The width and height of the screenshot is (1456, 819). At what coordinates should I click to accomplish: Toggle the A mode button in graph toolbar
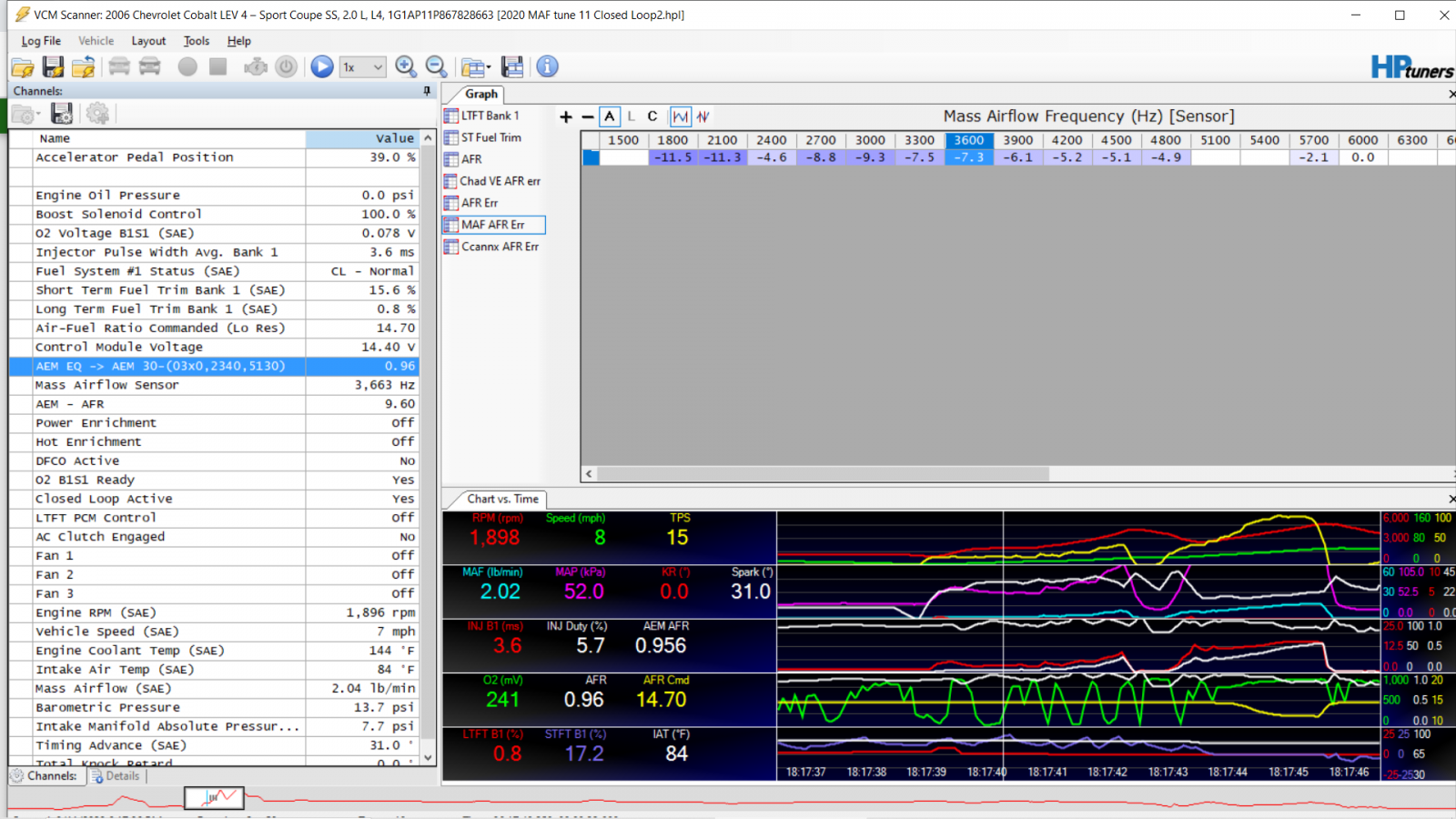(610, 116)
